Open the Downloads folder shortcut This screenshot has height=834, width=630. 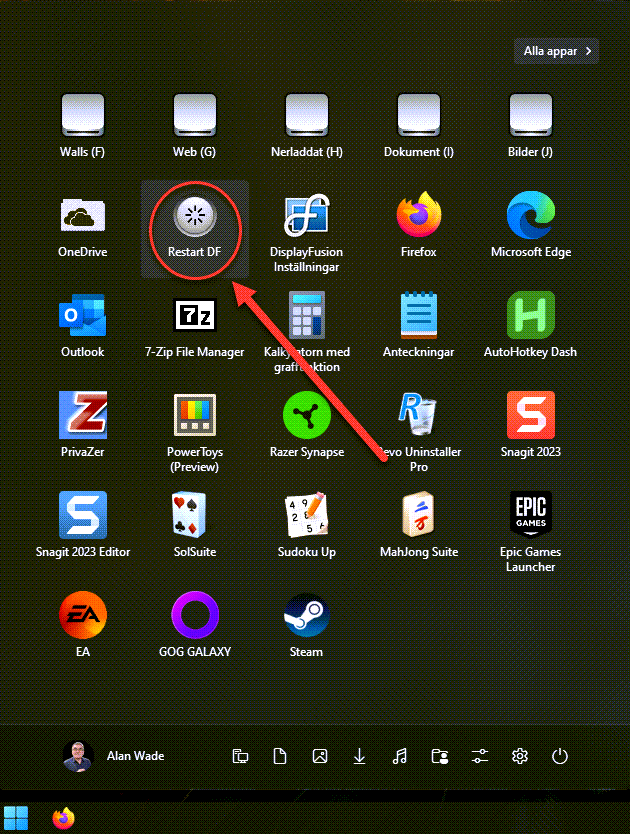coord(359,756)
